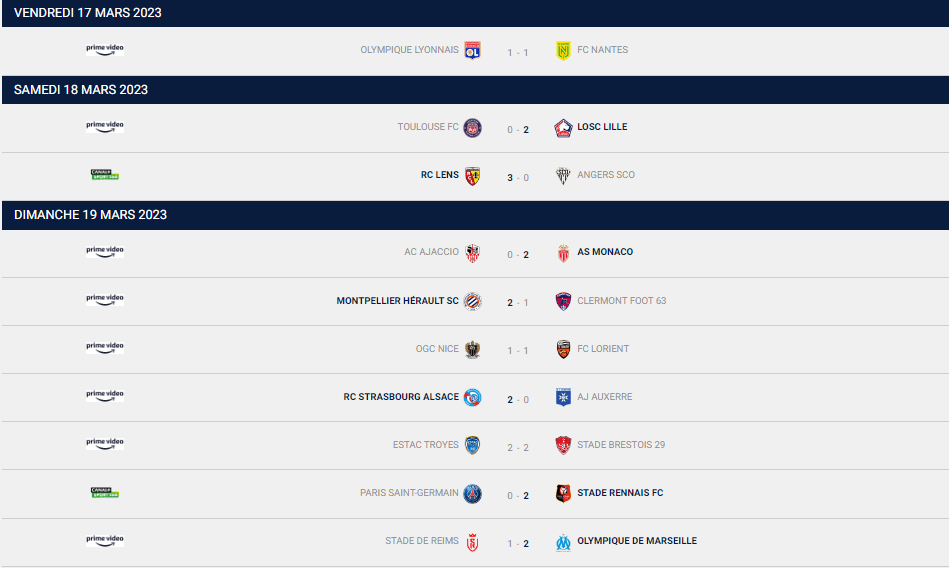Click Canal+ Sport 360 logo on Lens match
The width and height of the screenshot is (949, 568).
pyautogui.click(x=105, y=174)
